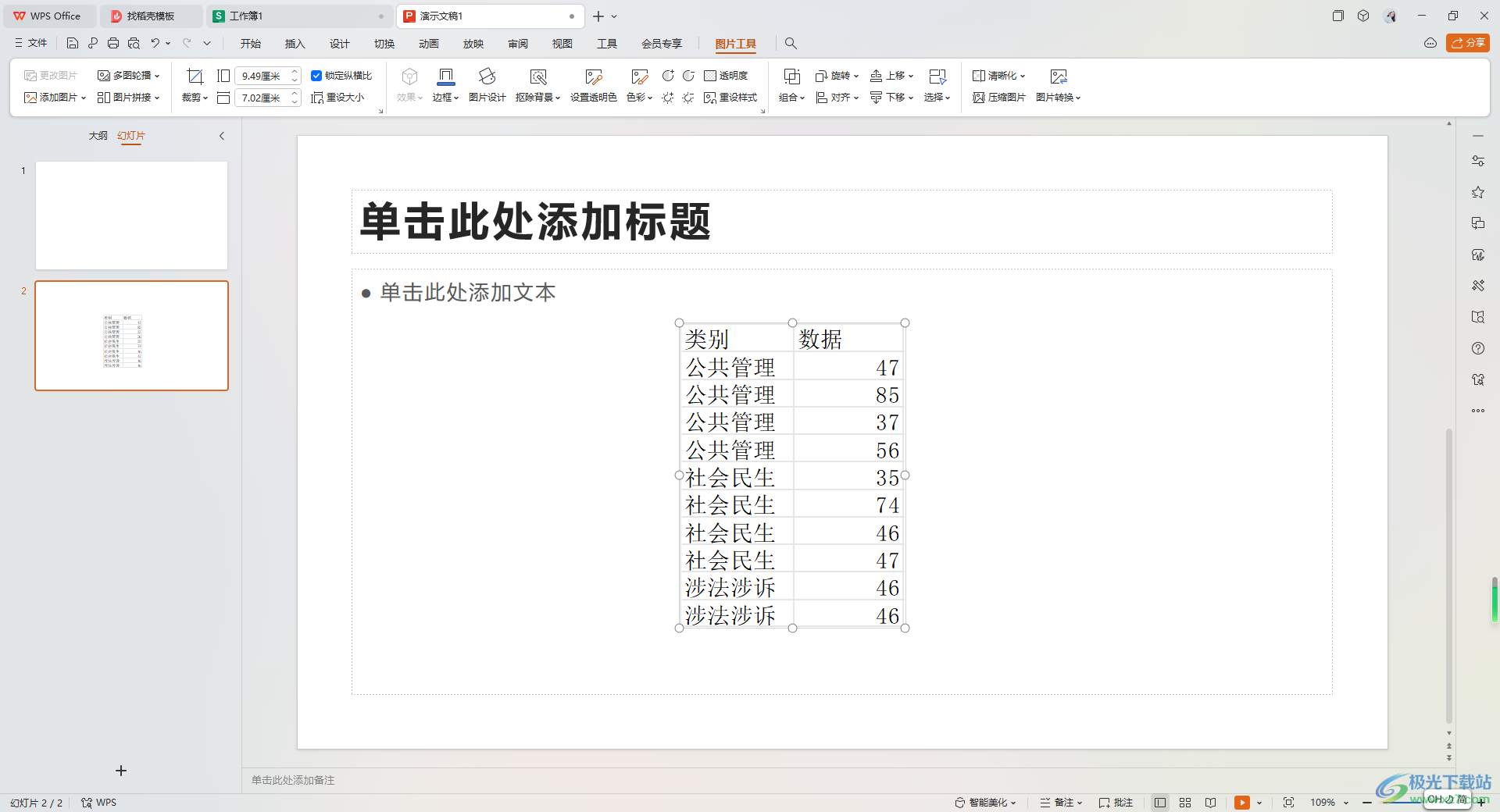Click the Save document icon
This screenshot has width=1500, height=812.
73,44
